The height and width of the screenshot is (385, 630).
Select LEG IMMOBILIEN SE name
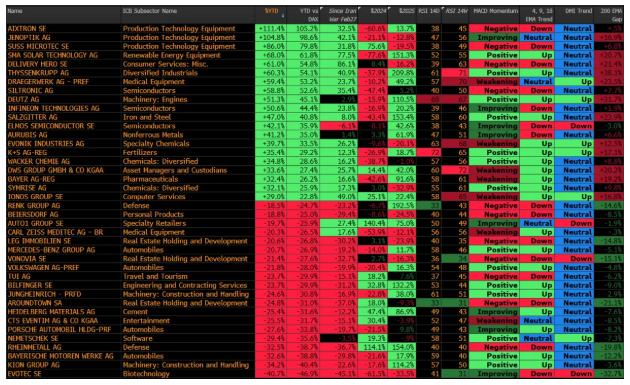39,241
